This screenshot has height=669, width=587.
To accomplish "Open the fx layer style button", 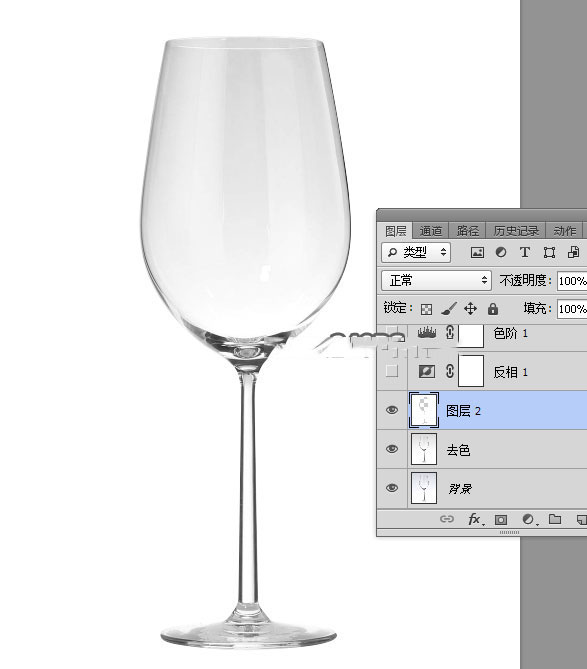I will pos(476,519).
